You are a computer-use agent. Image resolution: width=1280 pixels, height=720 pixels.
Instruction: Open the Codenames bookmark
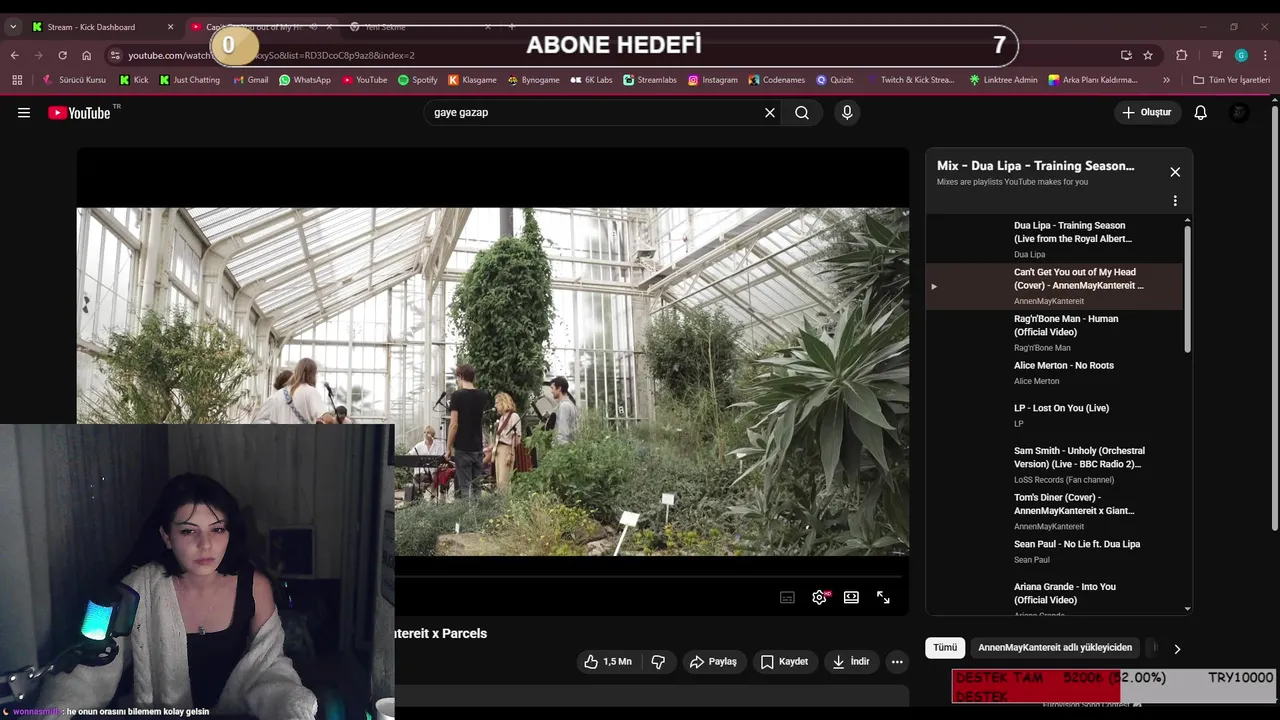click(x=775, y=80)
